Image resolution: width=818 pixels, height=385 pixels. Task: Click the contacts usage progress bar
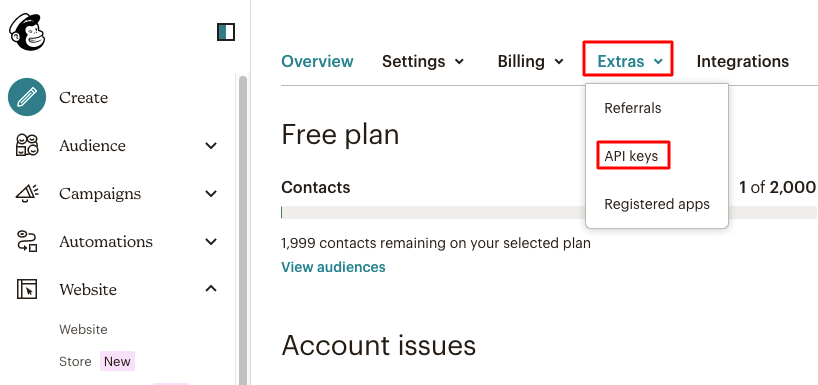pos(549,212)
